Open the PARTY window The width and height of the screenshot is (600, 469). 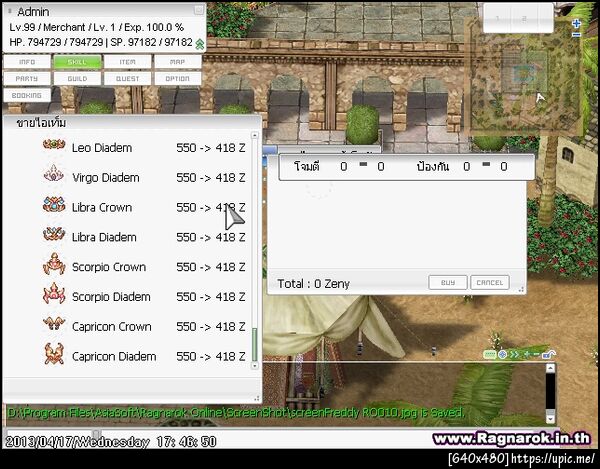[x=27, y=78]
